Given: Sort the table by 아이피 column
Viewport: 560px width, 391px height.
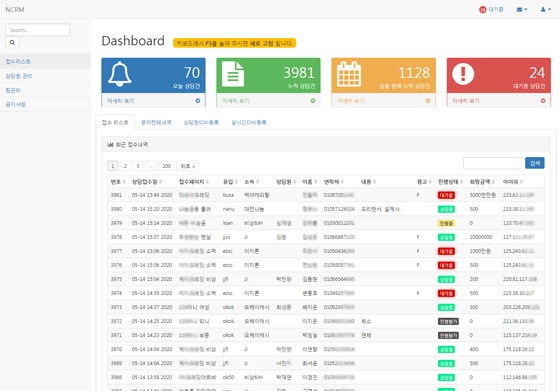Looking at the screenshot, I should pyautogui.click(x=513, y=182).
